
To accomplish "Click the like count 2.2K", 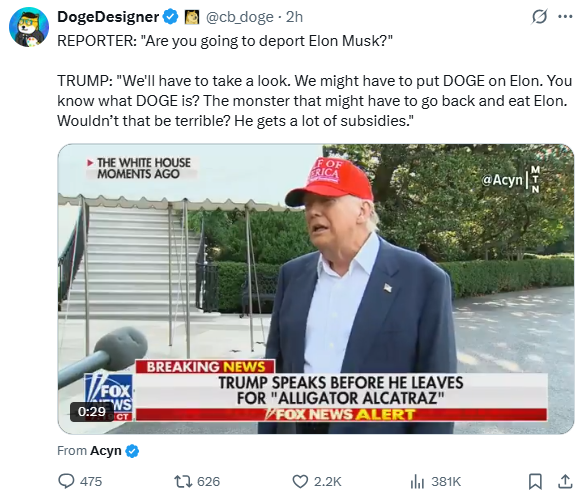I will coord(328,481).
